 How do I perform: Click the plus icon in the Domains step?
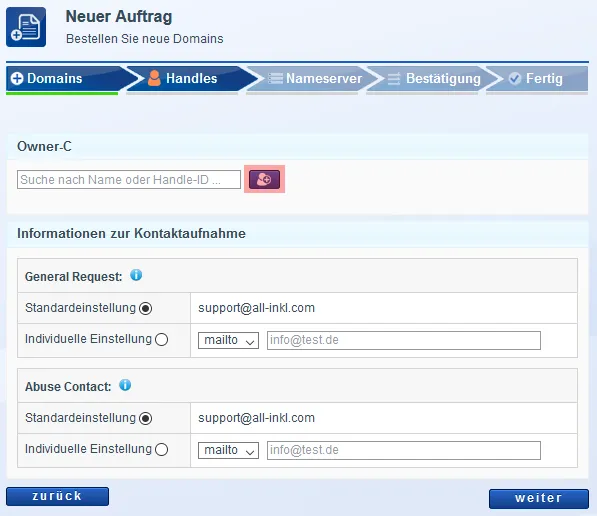tap(17, 78)
